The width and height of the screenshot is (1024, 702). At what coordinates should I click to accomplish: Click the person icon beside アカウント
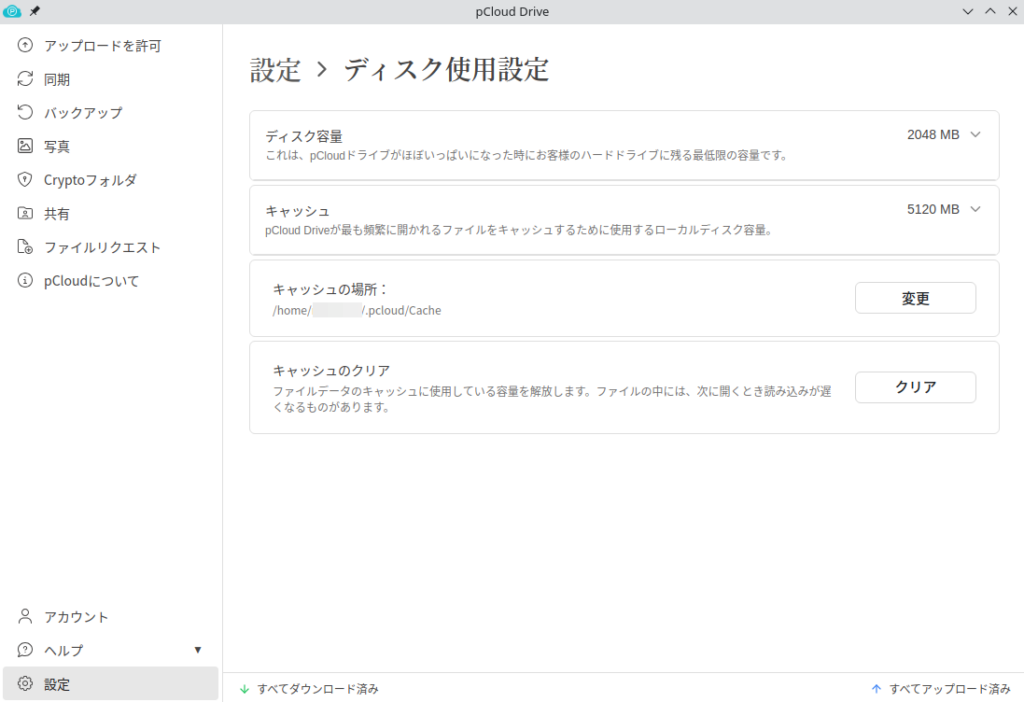[26, 617]
